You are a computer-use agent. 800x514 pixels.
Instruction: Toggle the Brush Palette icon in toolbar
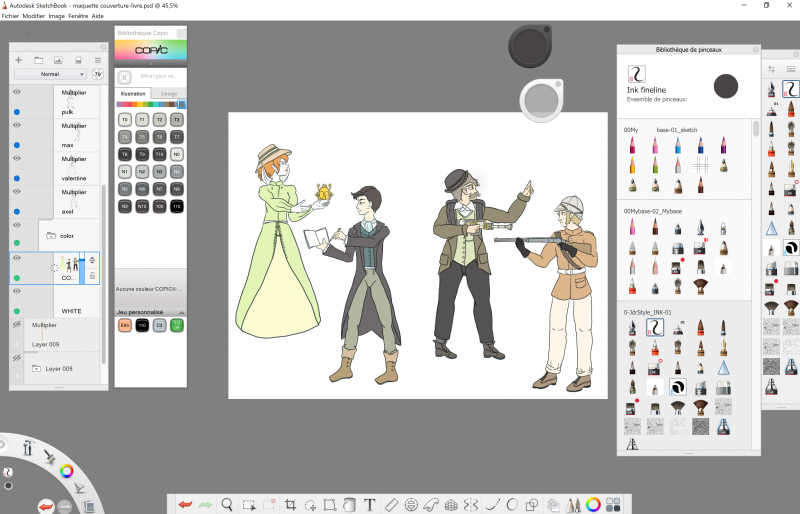coord(573,505)
